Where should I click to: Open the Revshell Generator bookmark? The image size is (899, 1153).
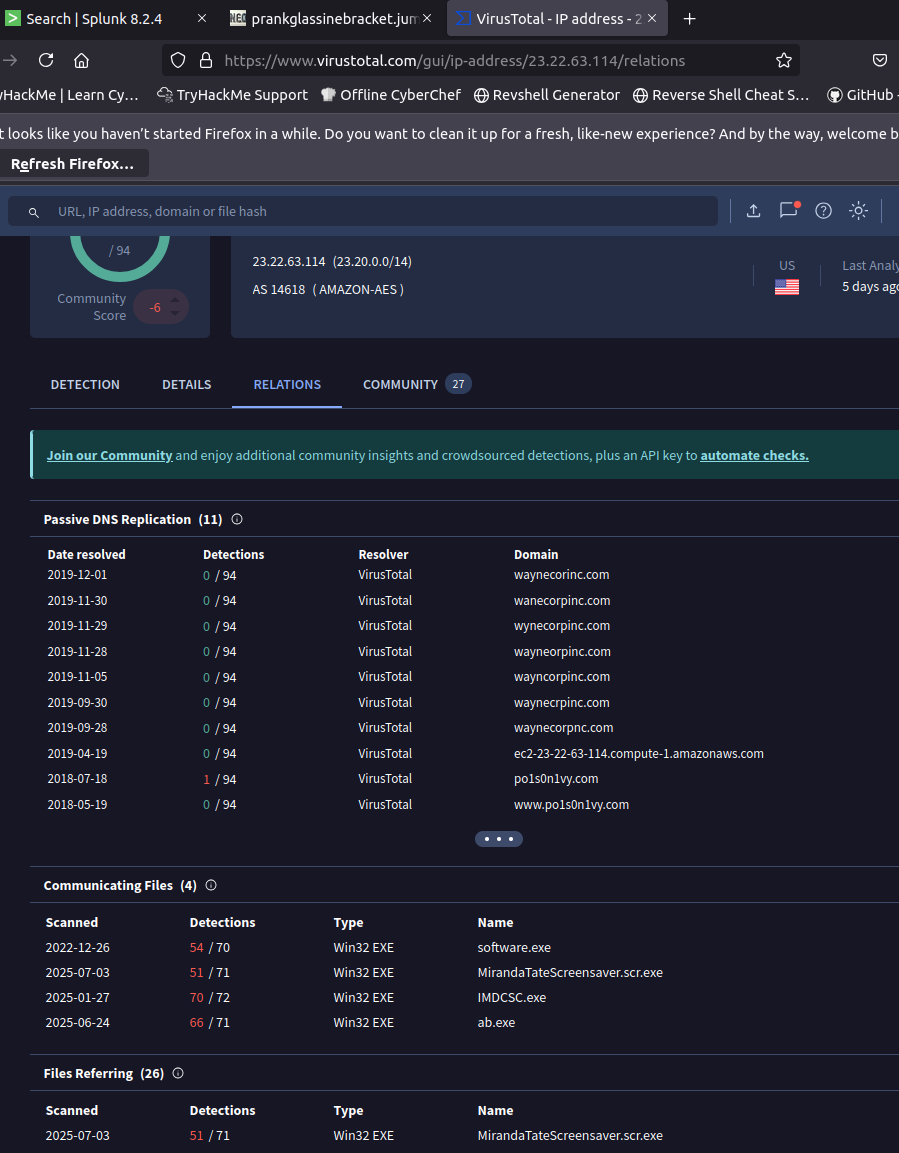point(547,95)
